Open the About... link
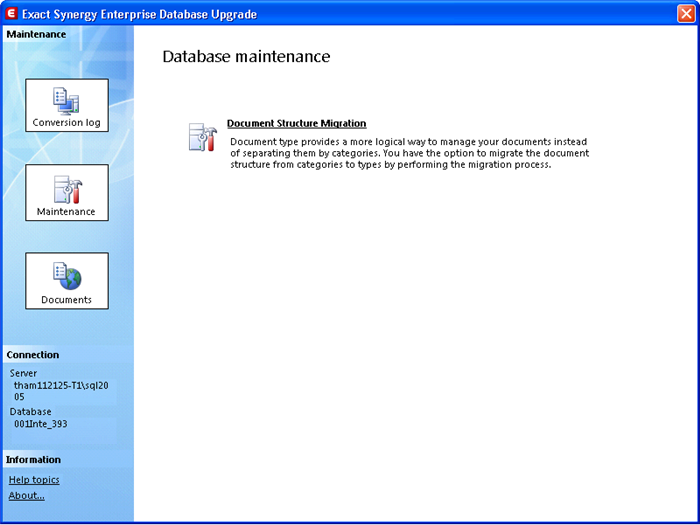This screenshot has width=700, height=525. click(26, 496)
